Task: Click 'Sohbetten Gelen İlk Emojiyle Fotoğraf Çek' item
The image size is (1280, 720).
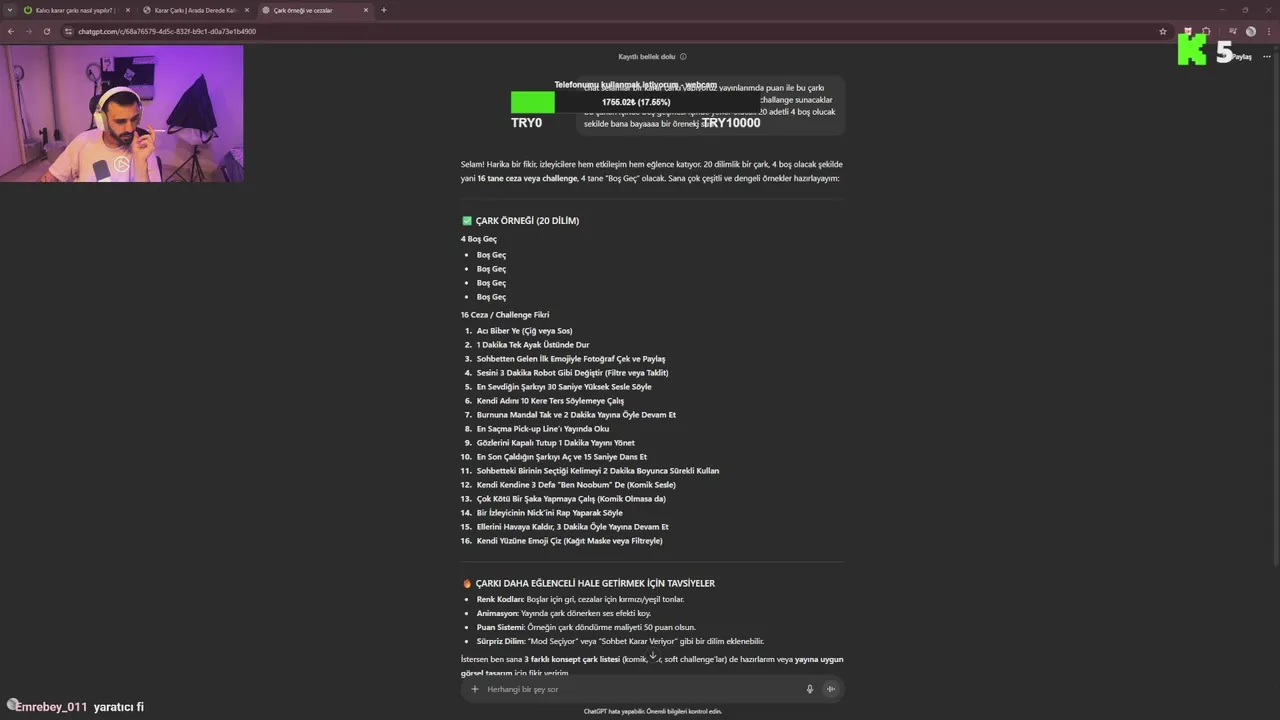Action: (x=571, y=359)
